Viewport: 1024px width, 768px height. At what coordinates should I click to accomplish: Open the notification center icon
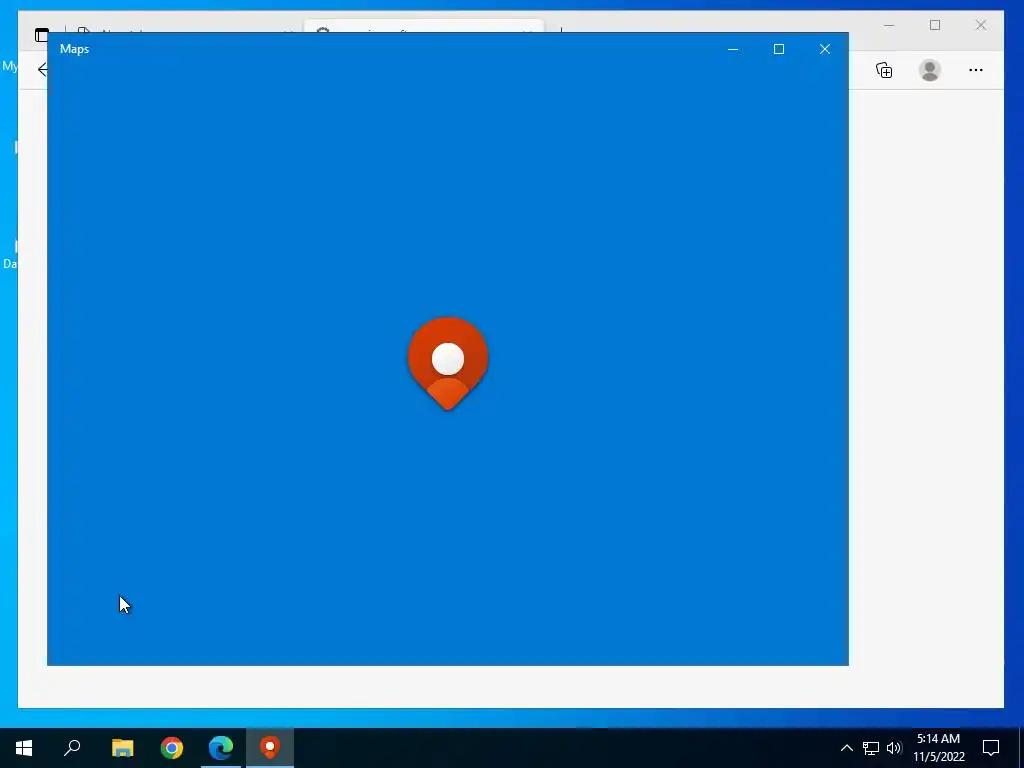pos(991,748)
